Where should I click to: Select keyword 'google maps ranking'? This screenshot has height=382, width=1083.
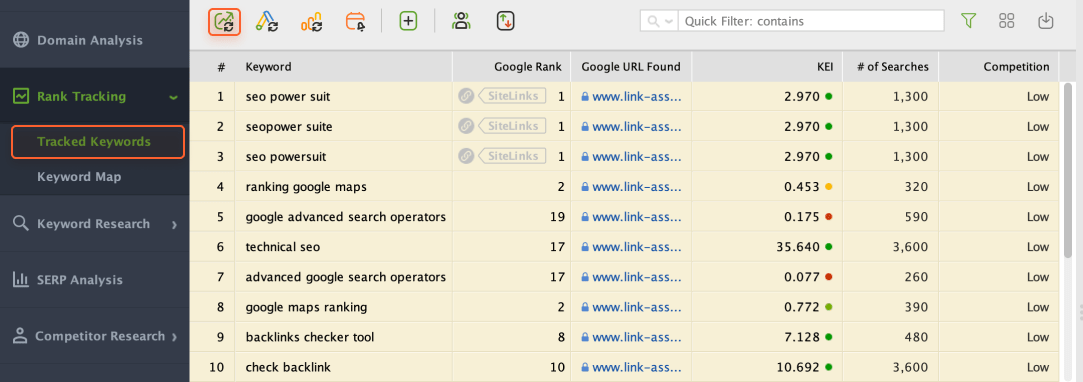306,307
